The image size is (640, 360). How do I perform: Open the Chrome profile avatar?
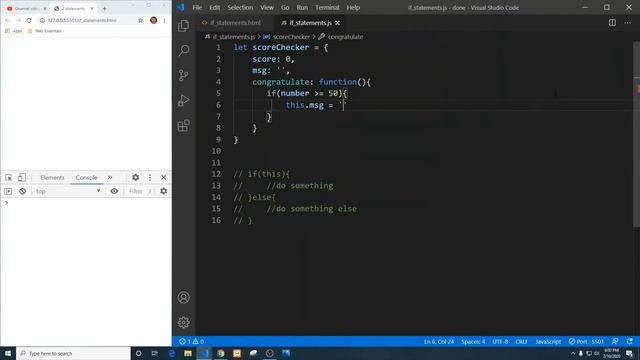(153, 20)
